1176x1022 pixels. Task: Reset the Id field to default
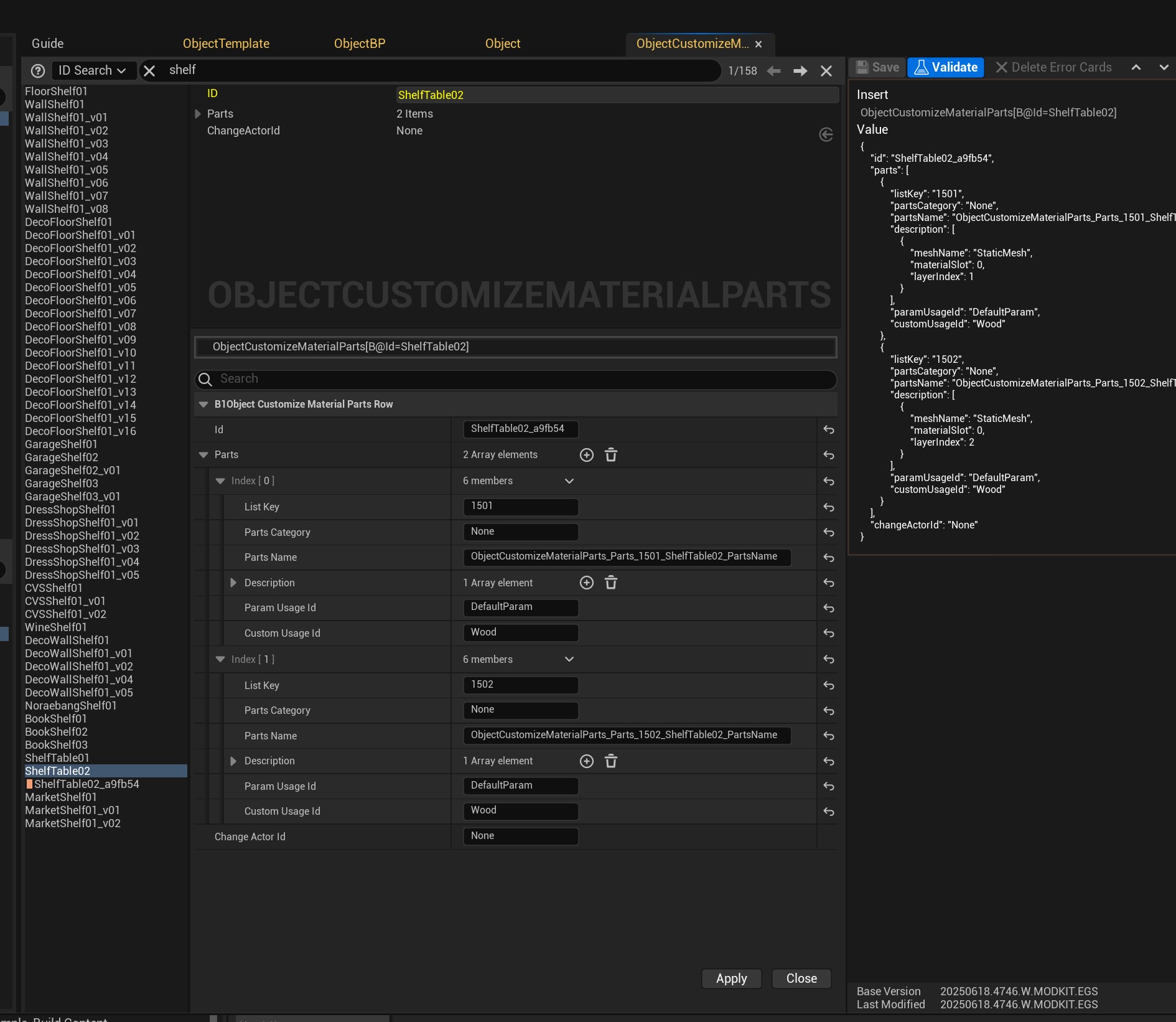(829, 429)
